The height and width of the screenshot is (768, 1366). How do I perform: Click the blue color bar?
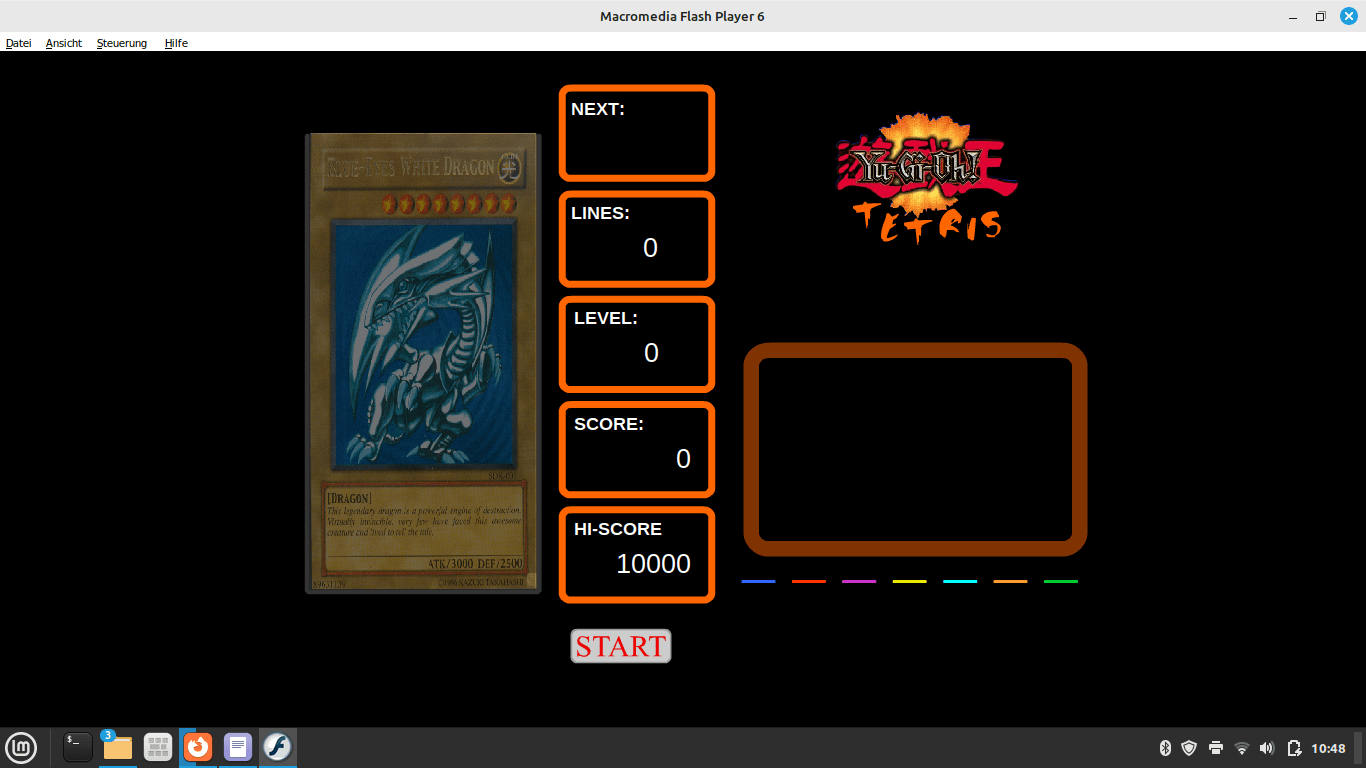[x=758, y=581]
